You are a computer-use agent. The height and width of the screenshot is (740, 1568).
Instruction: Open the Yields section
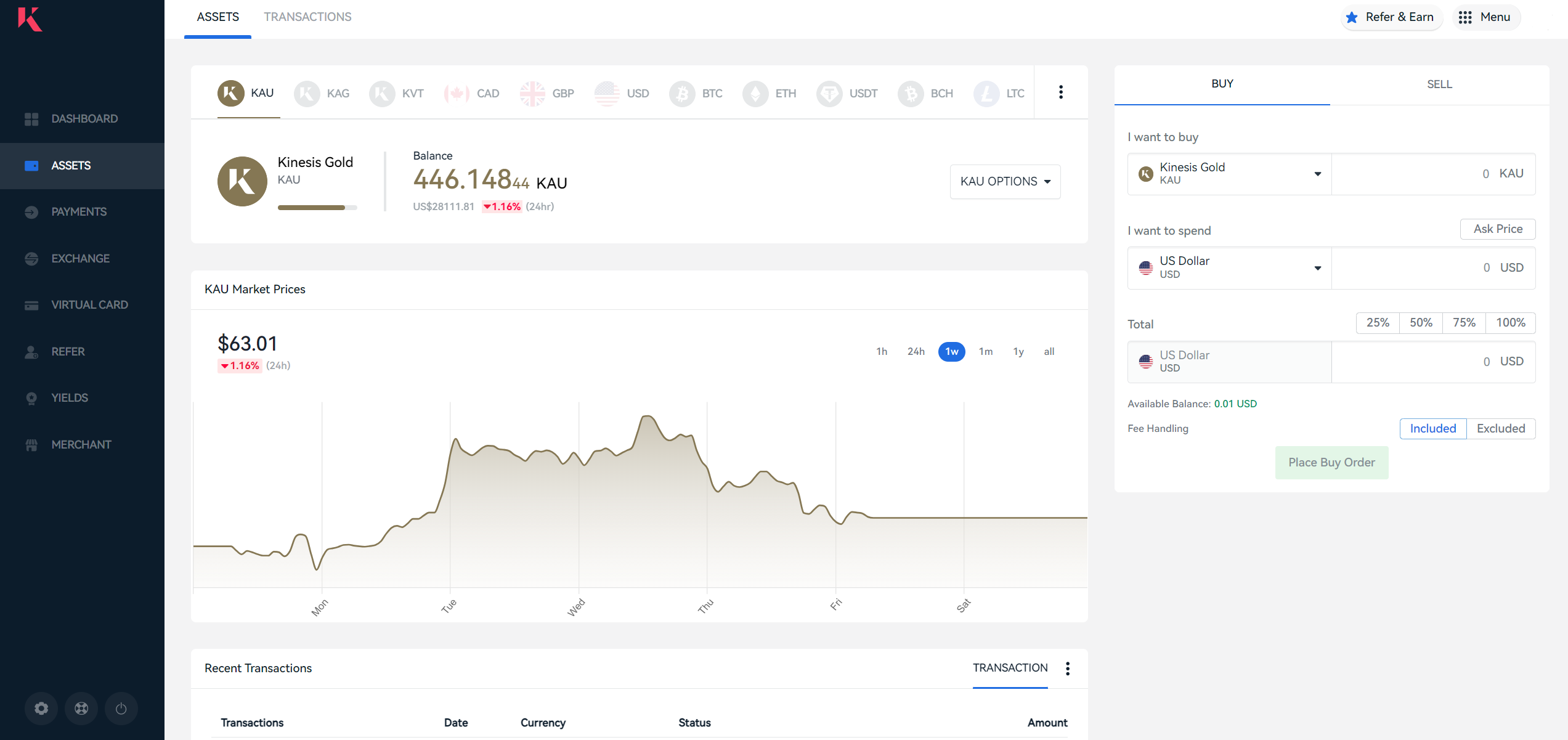[82, 398]
